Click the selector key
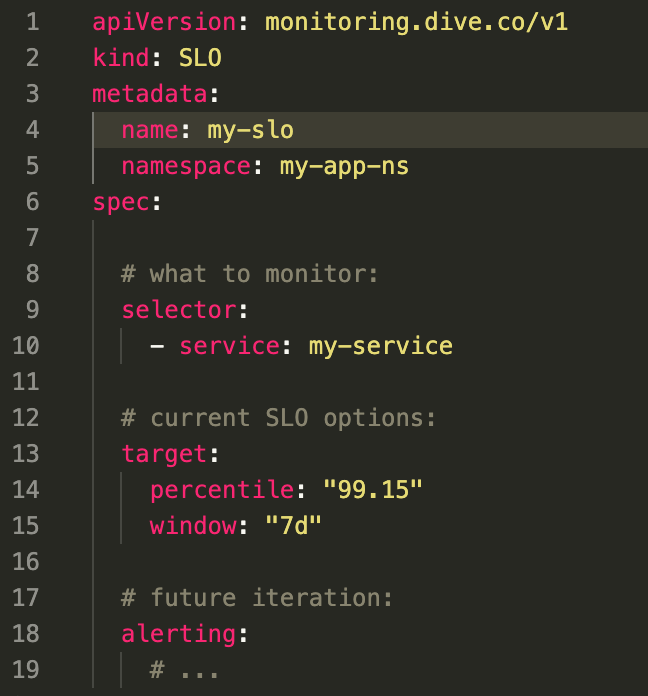This screenshot has height=696, width=648. [179, 309]
